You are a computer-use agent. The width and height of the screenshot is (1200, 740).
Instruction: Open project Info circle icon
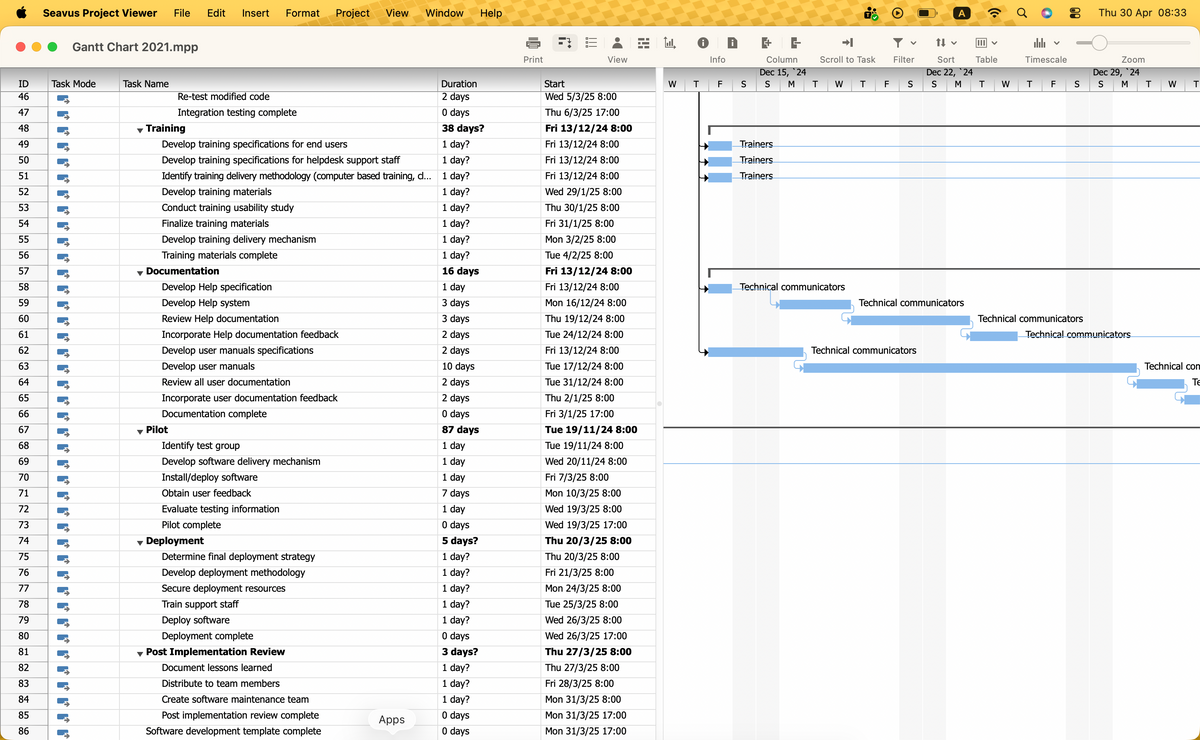click(703, 43)
